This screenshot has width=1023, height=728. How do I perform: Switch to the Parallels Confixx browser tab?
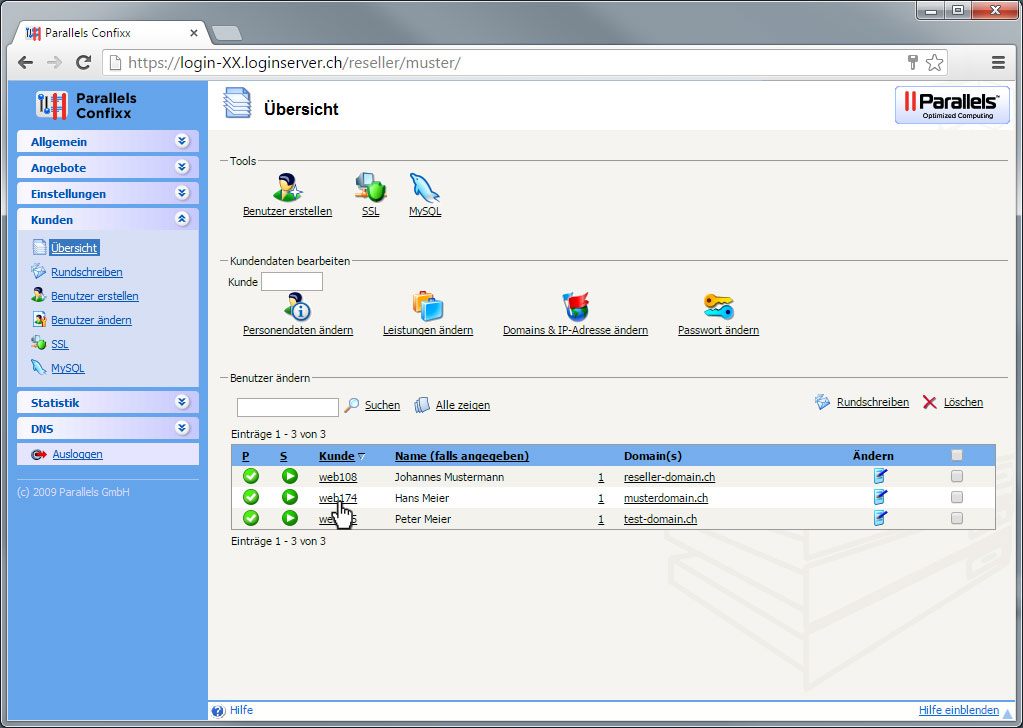[110, 33]
